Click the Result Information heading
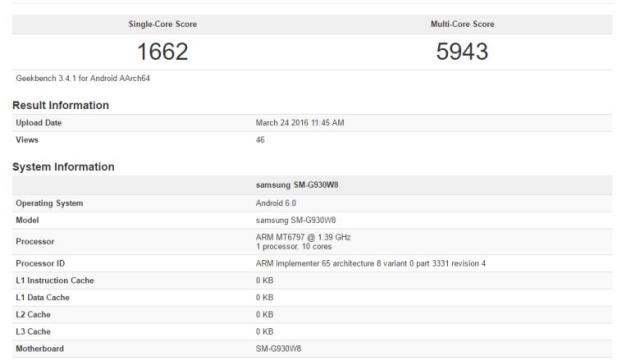 tap(61, 105)
